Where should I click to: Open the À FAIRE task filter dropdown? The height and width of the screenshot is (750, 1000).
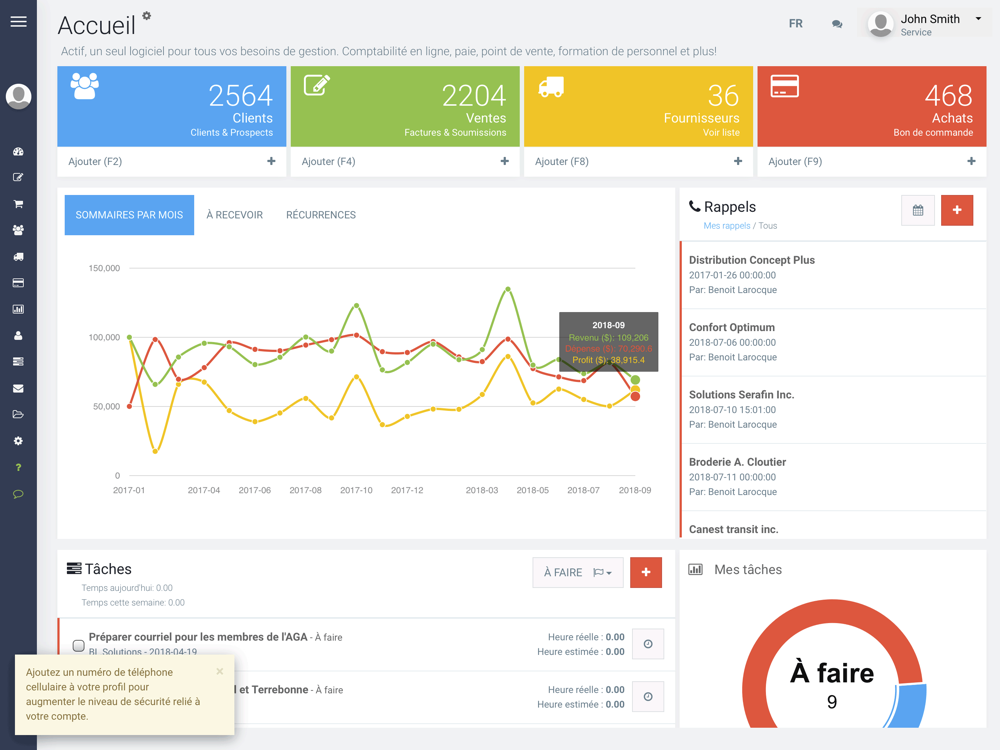578,572
